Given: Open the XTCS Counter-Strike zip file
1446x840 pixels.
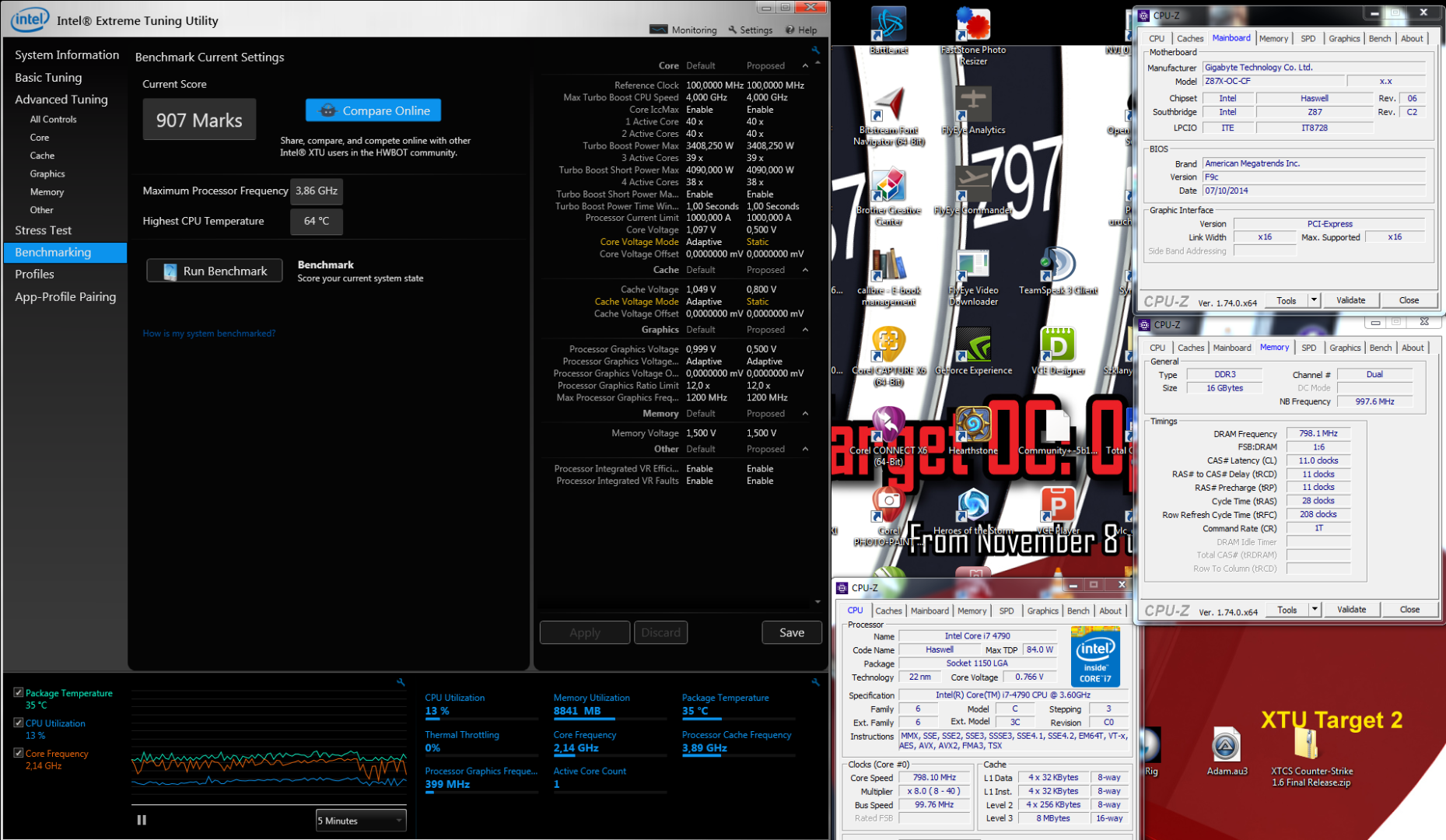Looking at the screenshot, I should point(1311,758).
